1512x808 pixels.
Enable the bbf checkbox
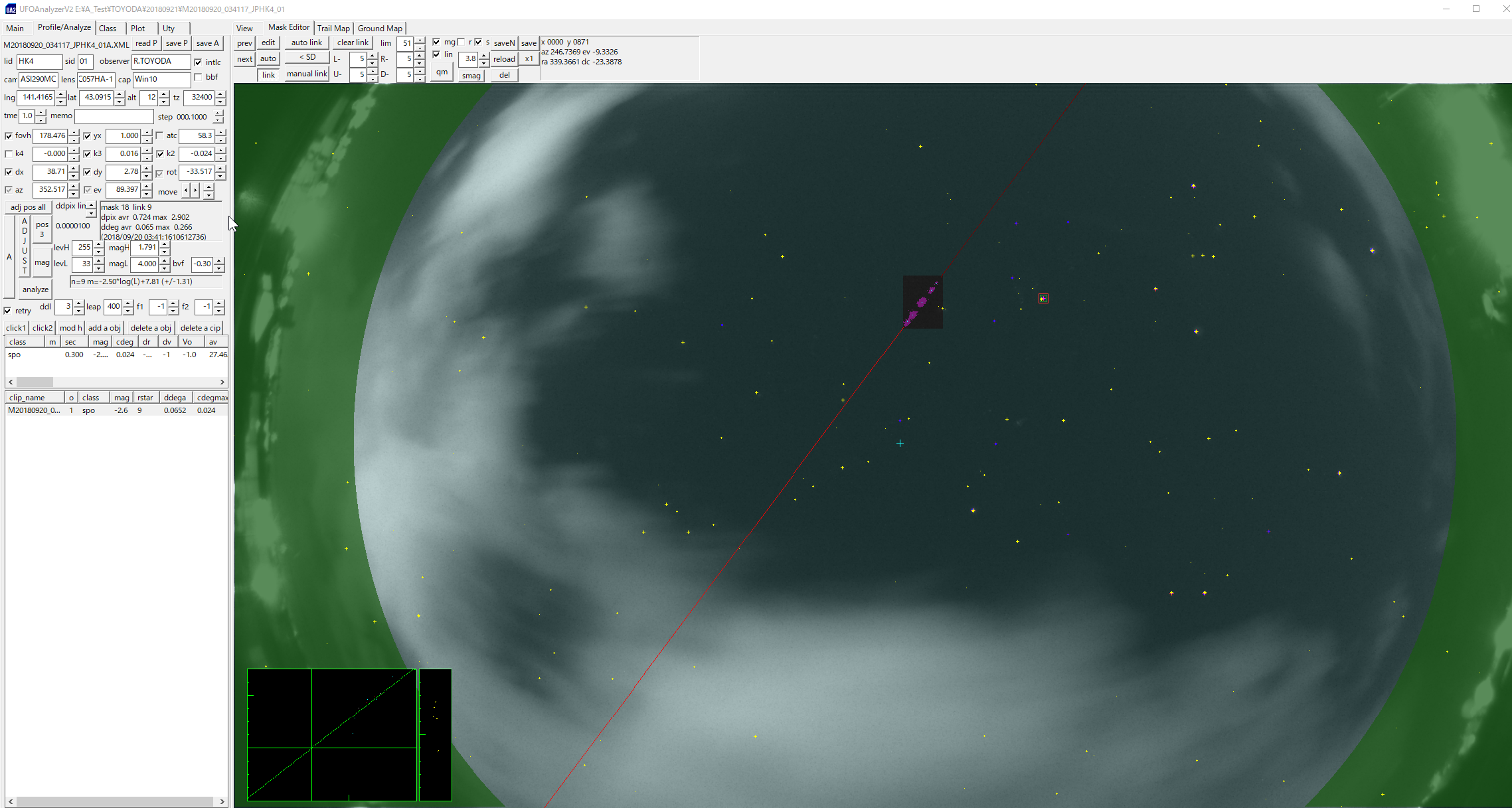198,77
